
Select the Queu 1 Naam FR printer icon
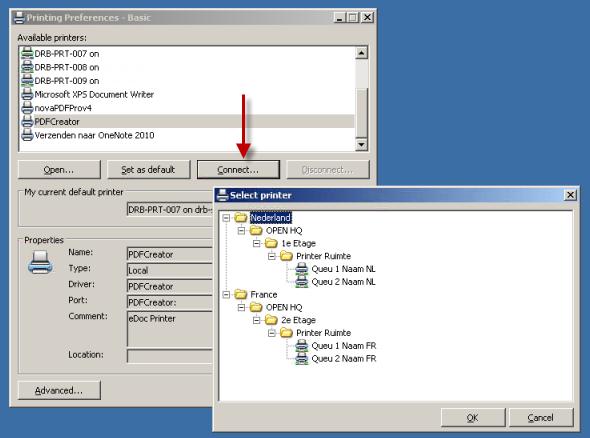click(301, 345)
